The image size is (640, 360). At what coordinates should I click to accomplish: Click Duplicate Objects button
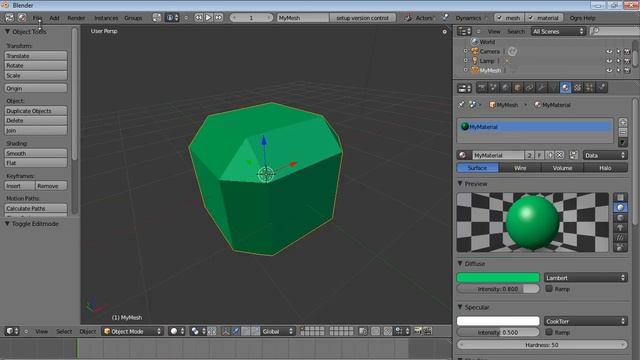point(36,111)
